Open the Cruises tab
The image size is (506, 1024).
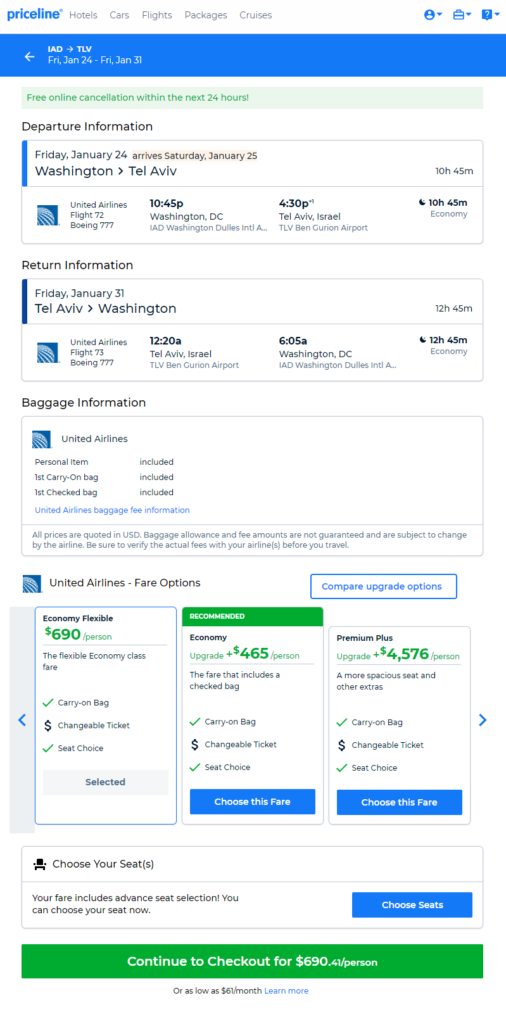(255, 15)
